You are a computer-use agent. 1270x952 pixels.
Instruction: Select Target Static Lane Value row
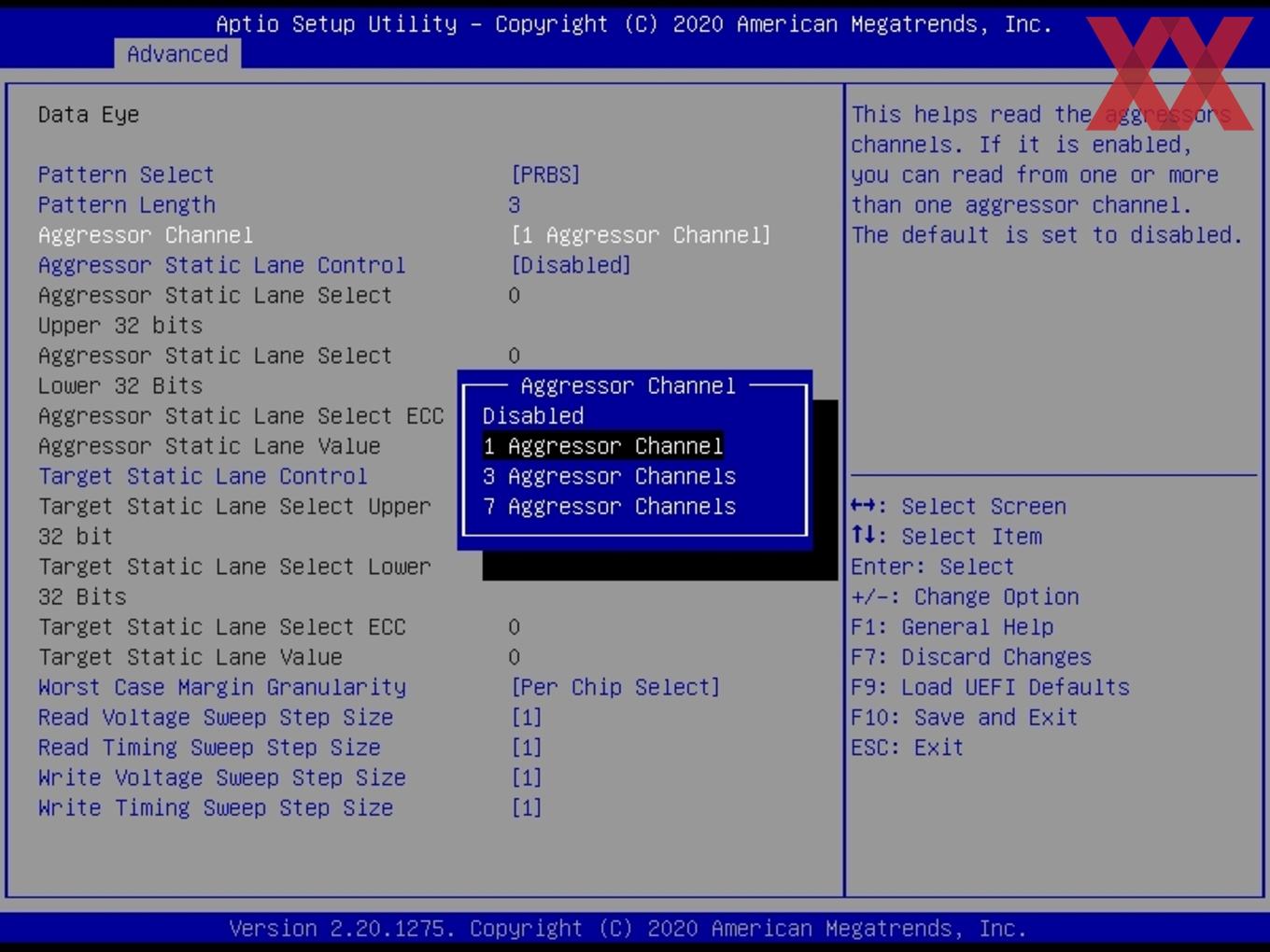(x=190, y=657)
